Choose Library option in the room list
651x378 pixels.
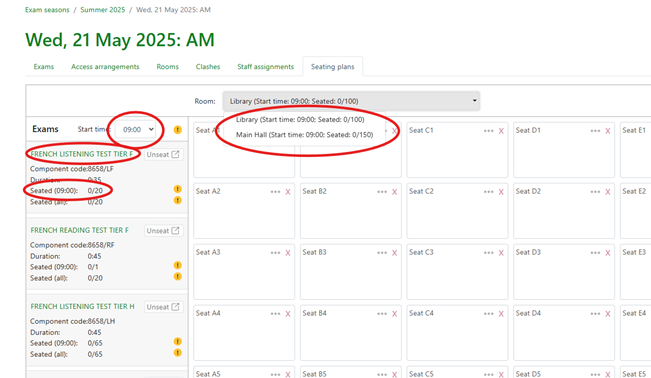point(300,120)
